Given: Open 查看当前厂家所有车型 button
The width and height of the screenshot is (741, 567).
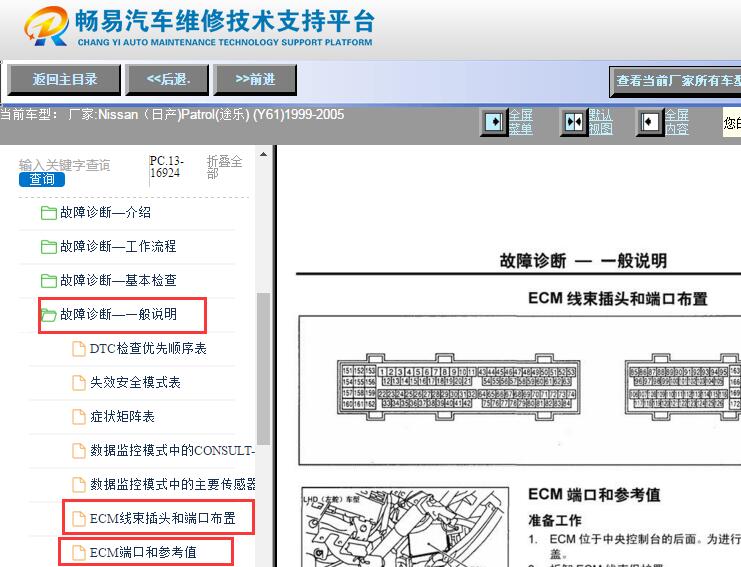Looking at the screenshot, I should 675,81.
